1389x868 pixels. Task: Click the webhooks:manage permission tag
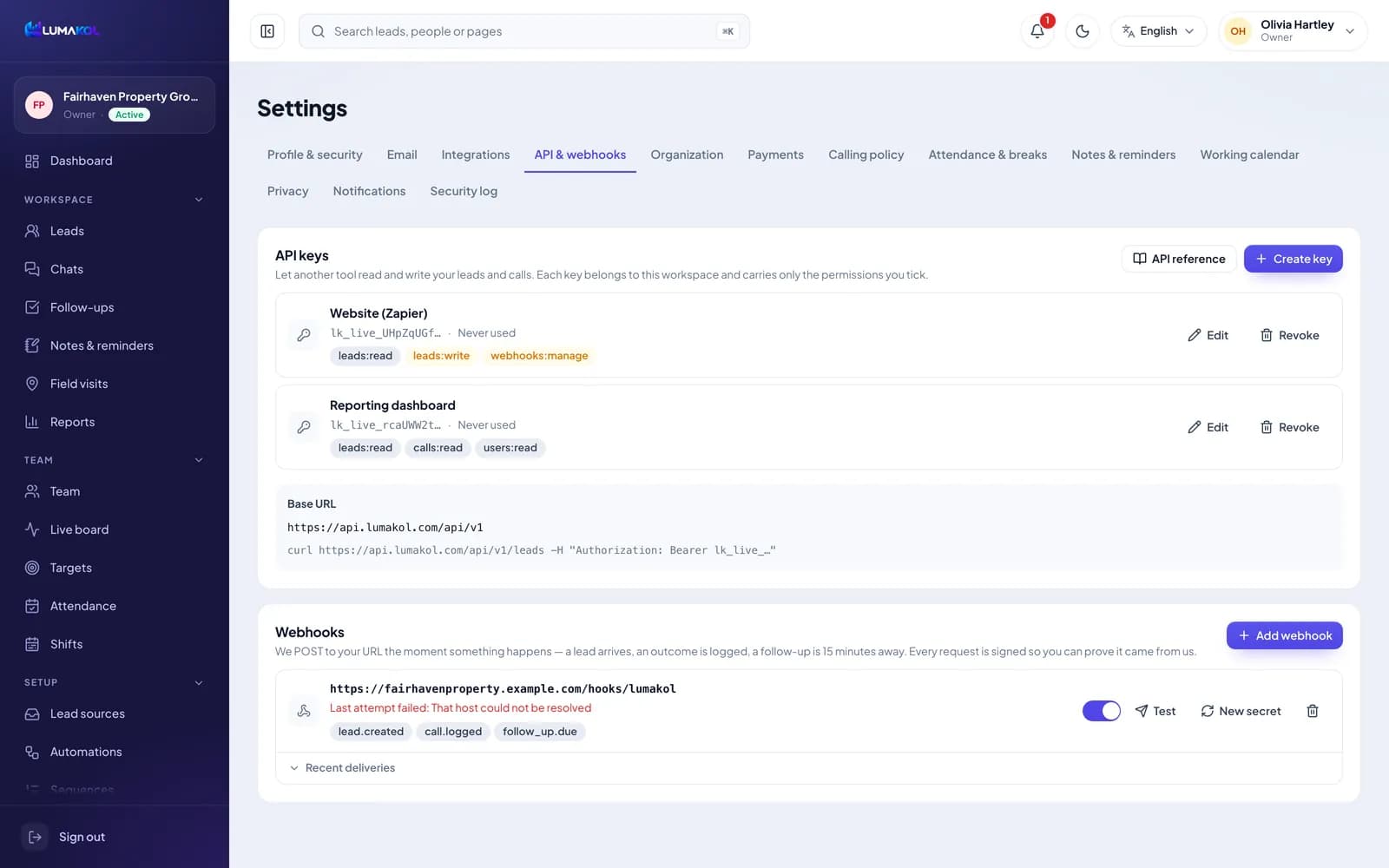tap(539, 356)
